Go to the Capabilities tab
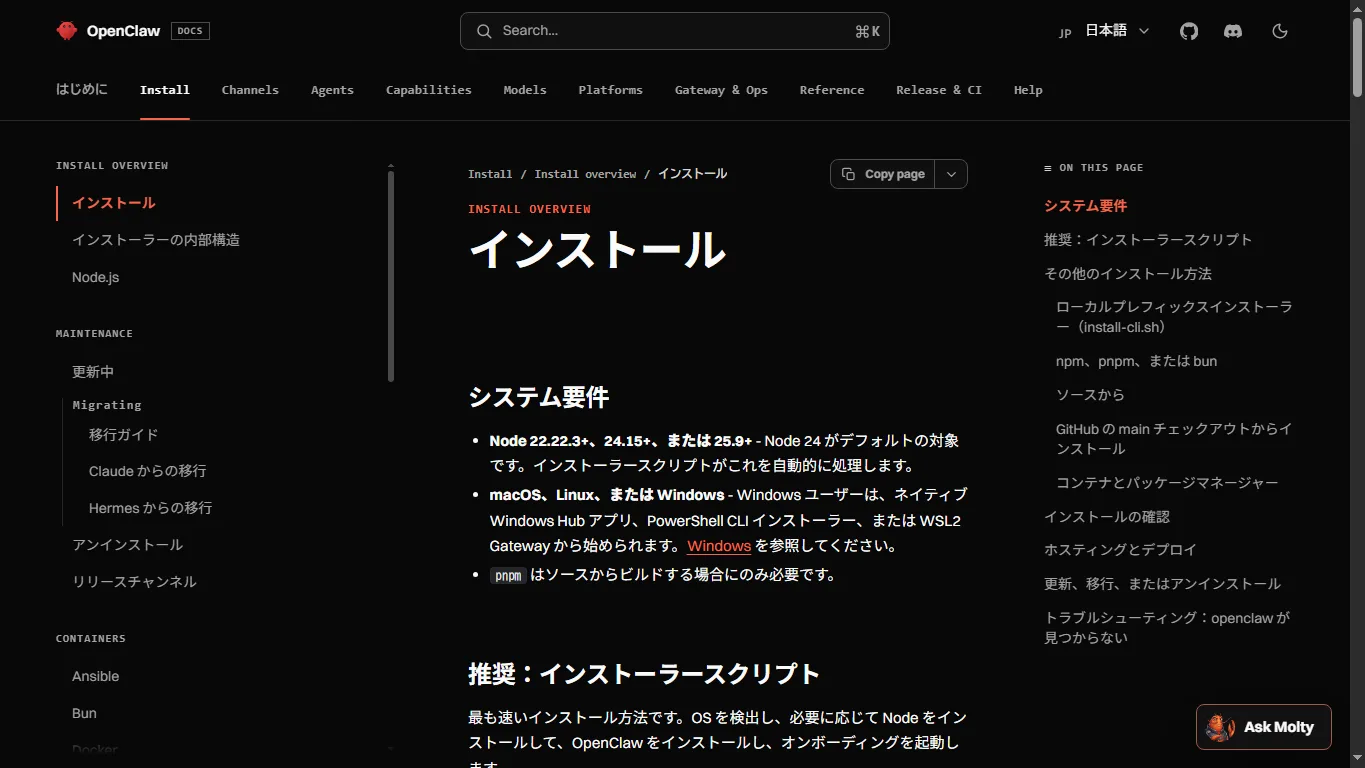This screenshot has height=768, width=1365. [x=429, y=90]
